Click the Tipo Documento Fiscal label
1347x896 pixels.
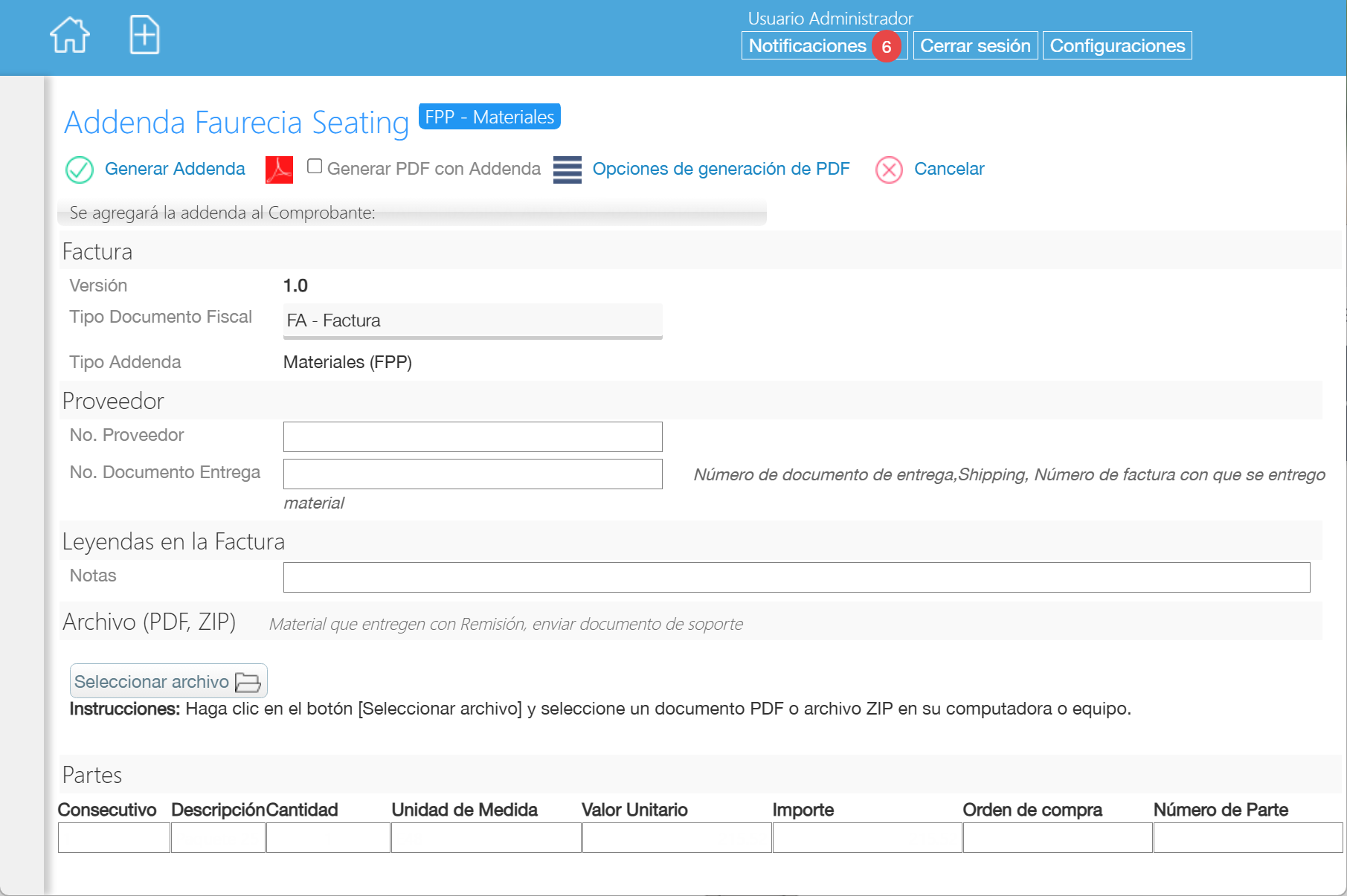pyautogui.click(x=161, y=317)
